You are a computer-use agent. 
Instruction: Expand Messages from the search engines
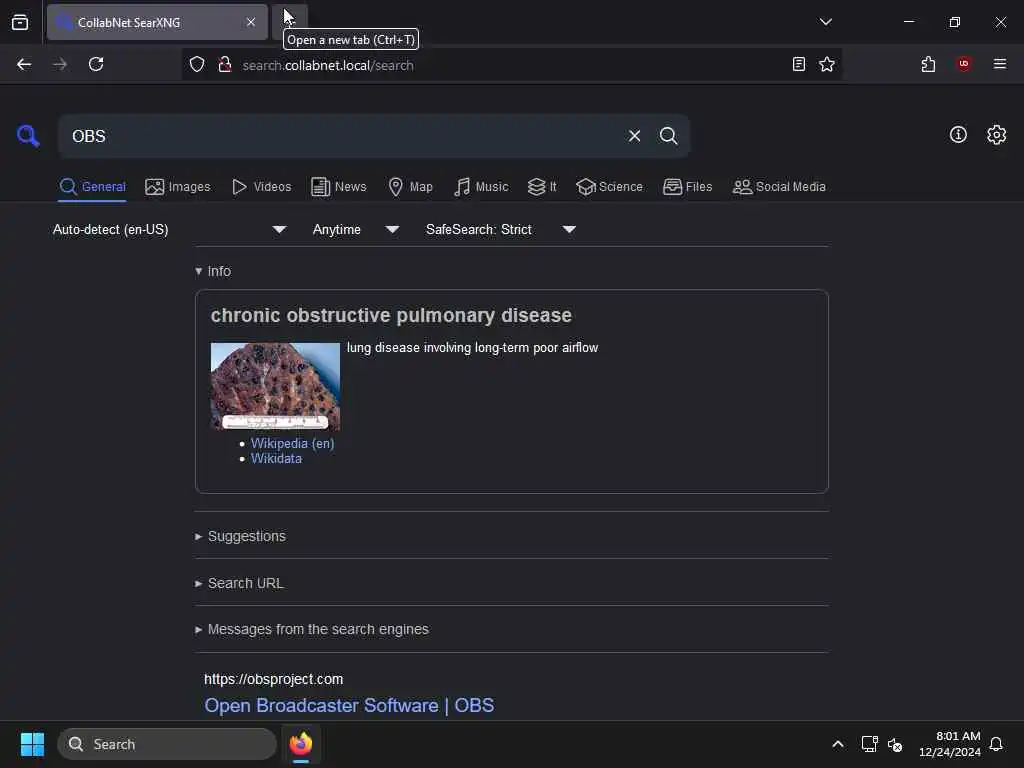(x=312, y=630)
